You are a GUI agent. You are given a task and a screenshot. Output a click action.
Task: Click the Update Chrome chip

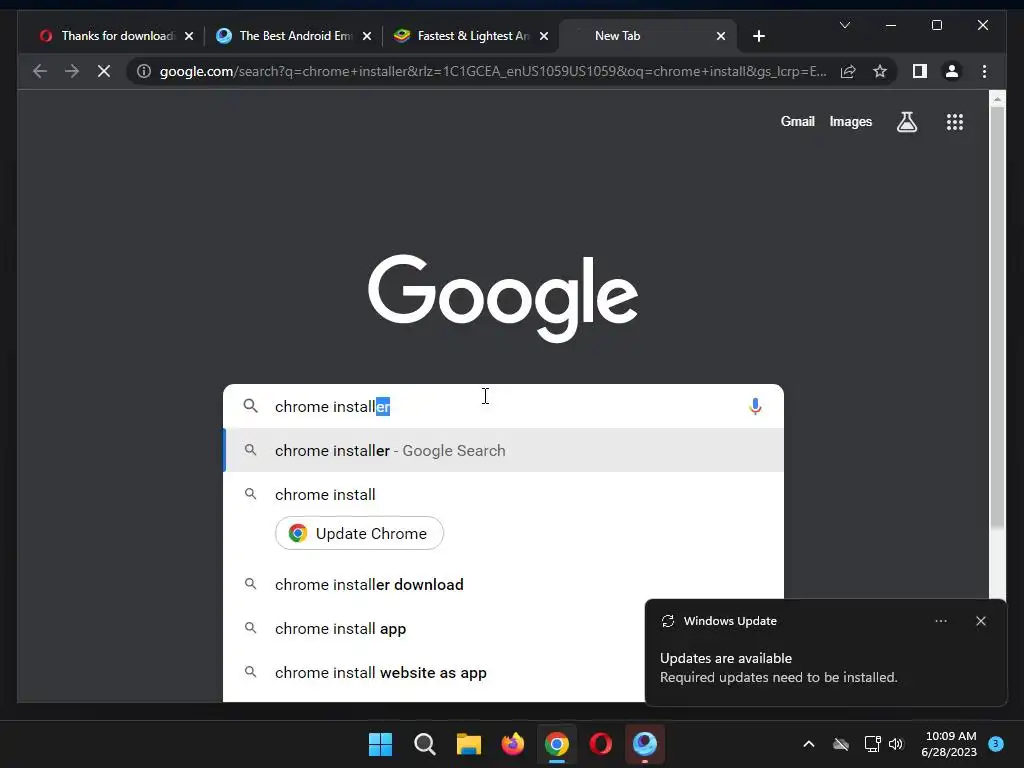(x=359, y=534)
